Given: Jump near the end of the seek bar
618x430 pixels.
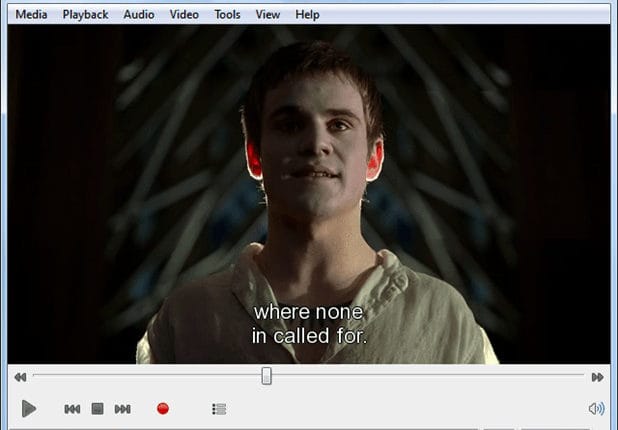Looking at the screenshot, I should pyautogui.click(x=570, y=376).
